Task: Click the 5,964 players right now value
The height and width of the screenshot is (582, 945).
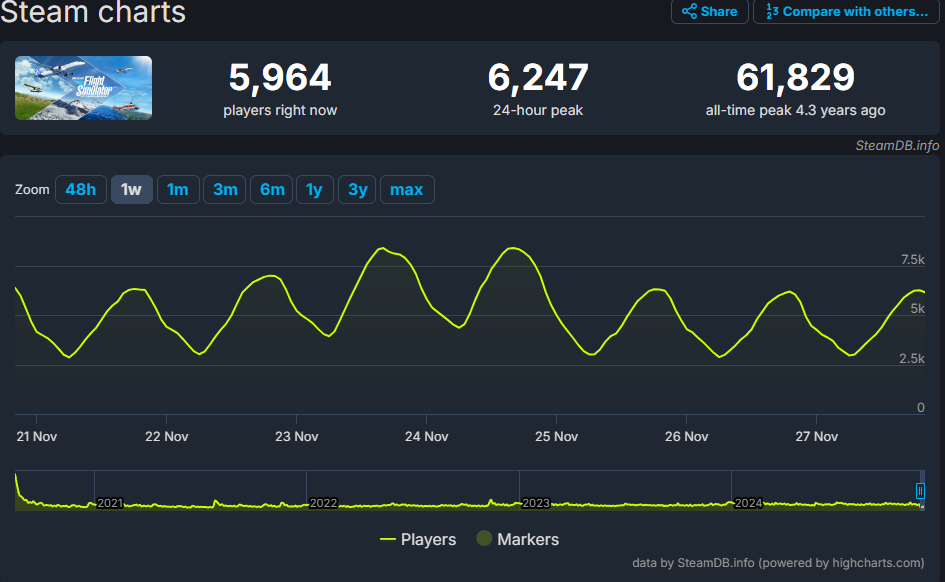Action: pos(280,78)
